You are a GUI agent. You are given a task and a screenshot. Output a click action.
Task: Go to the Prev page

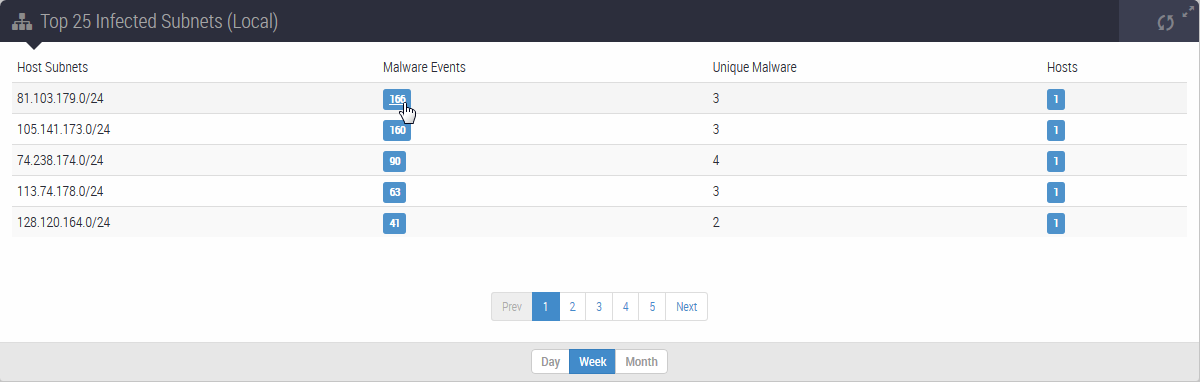[512, 307]
